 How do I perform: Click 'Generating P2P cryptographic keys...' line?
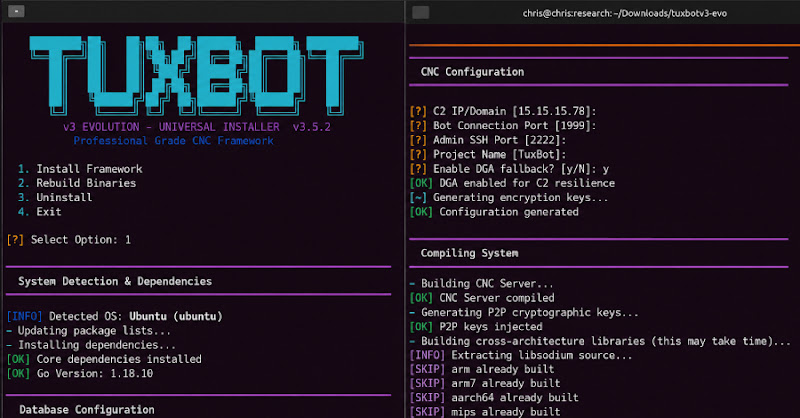tap(524, 312)
